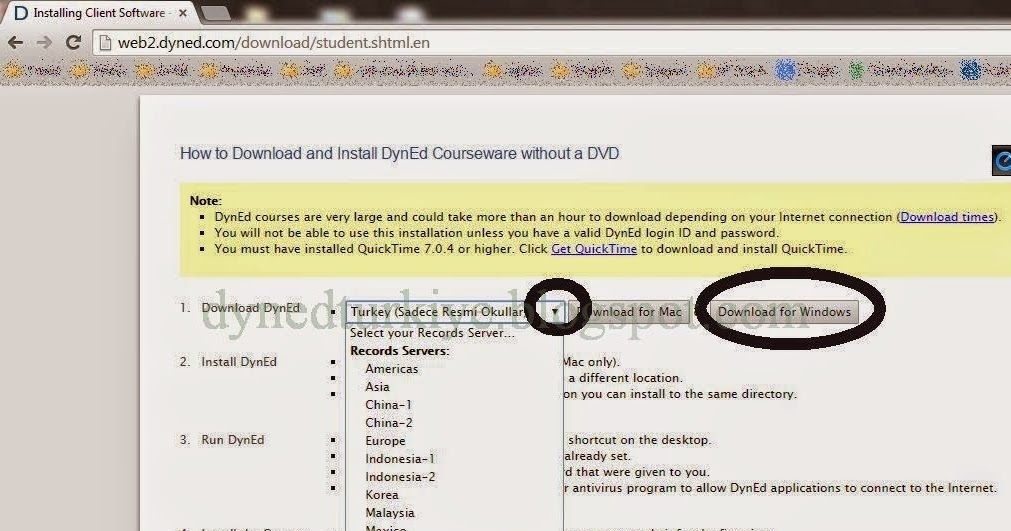Click the Download for Windows button
Image resolution: width=1011 pixels, height=531 pixels.
tap(784, 312)
